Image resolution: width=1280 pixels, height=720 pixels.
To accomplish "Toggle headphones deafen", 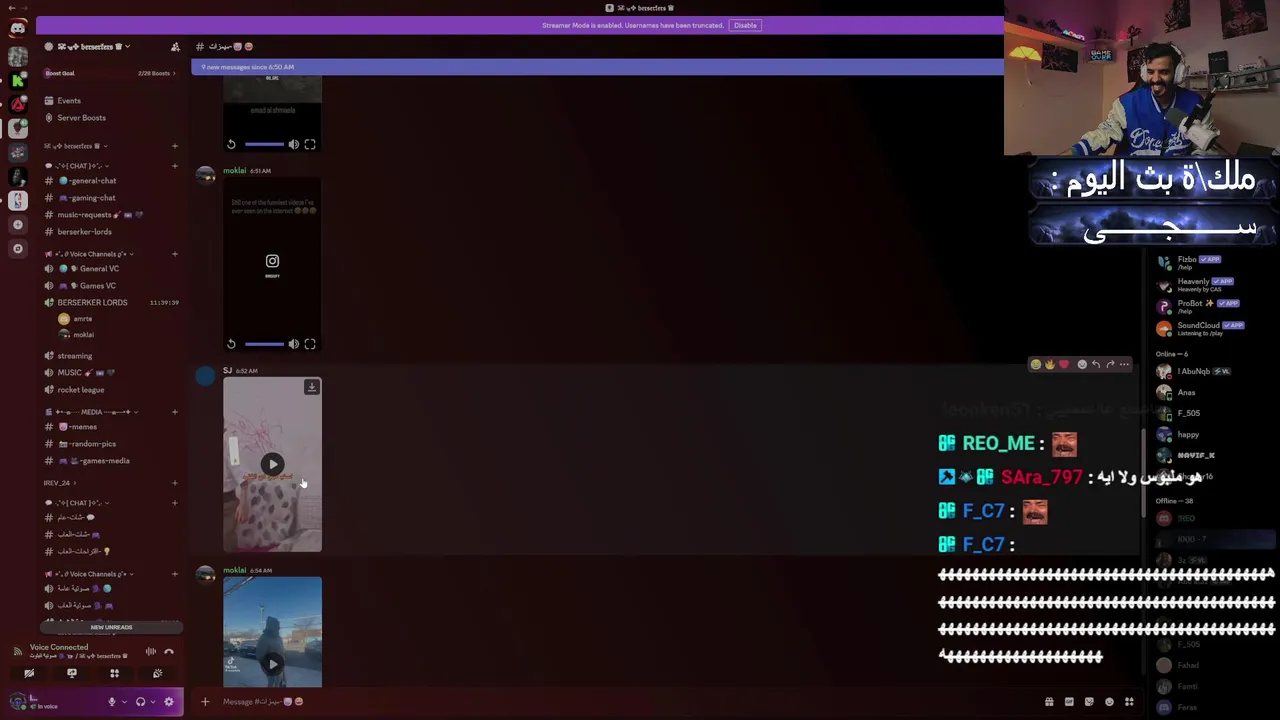I will point(140,702).
